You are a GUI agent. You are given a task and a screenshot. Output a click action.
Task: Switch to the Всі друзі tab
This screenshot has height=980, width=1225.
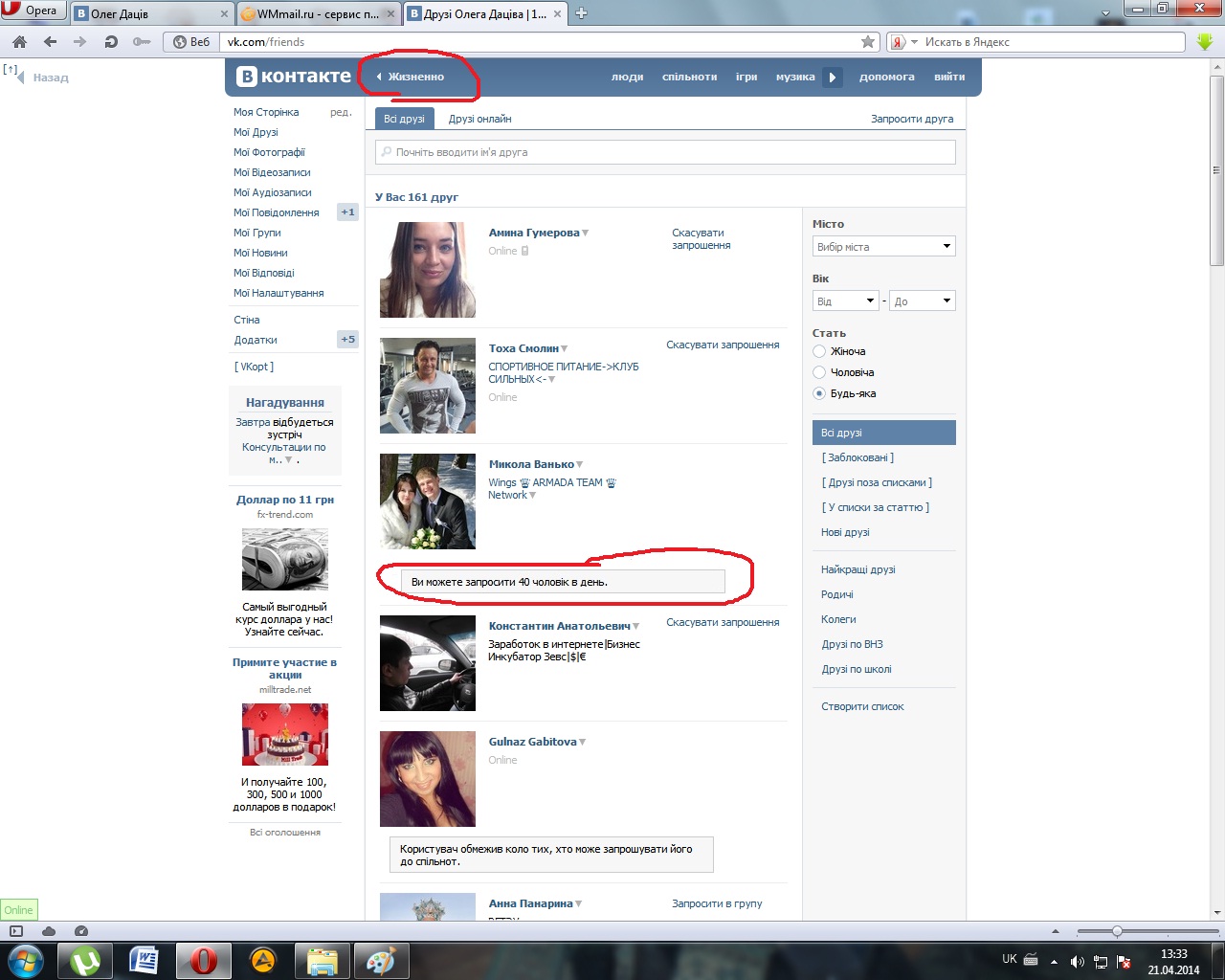click(x=404, y=119)
